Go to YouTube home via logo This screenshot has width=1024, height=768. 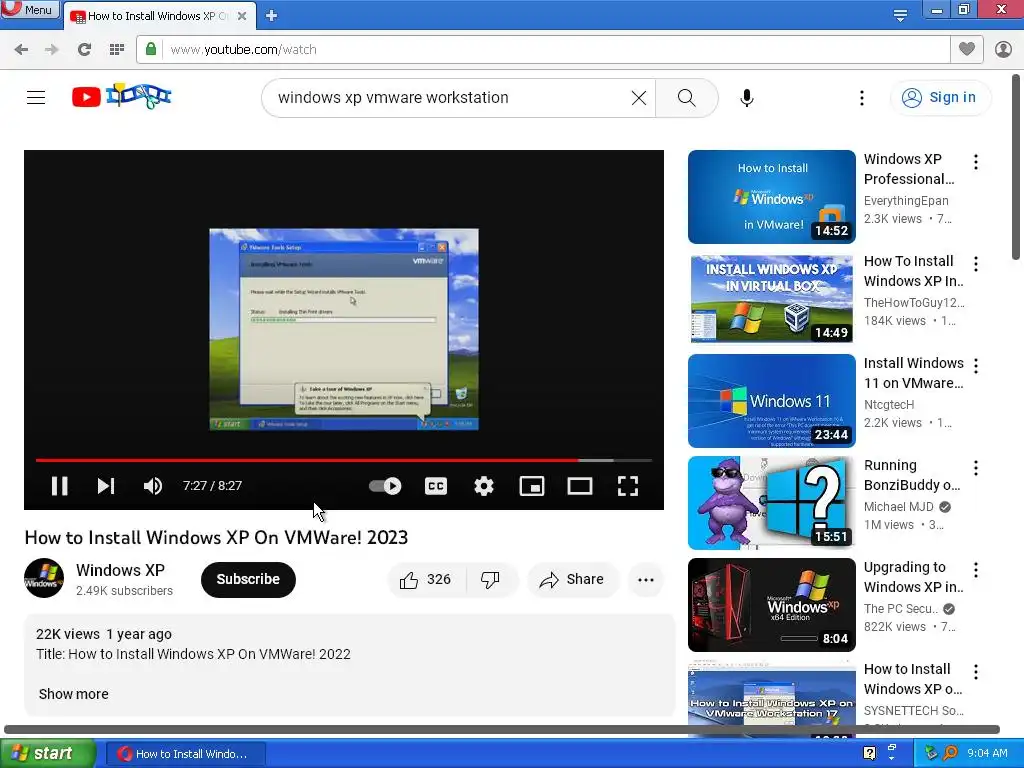[121, 97]
